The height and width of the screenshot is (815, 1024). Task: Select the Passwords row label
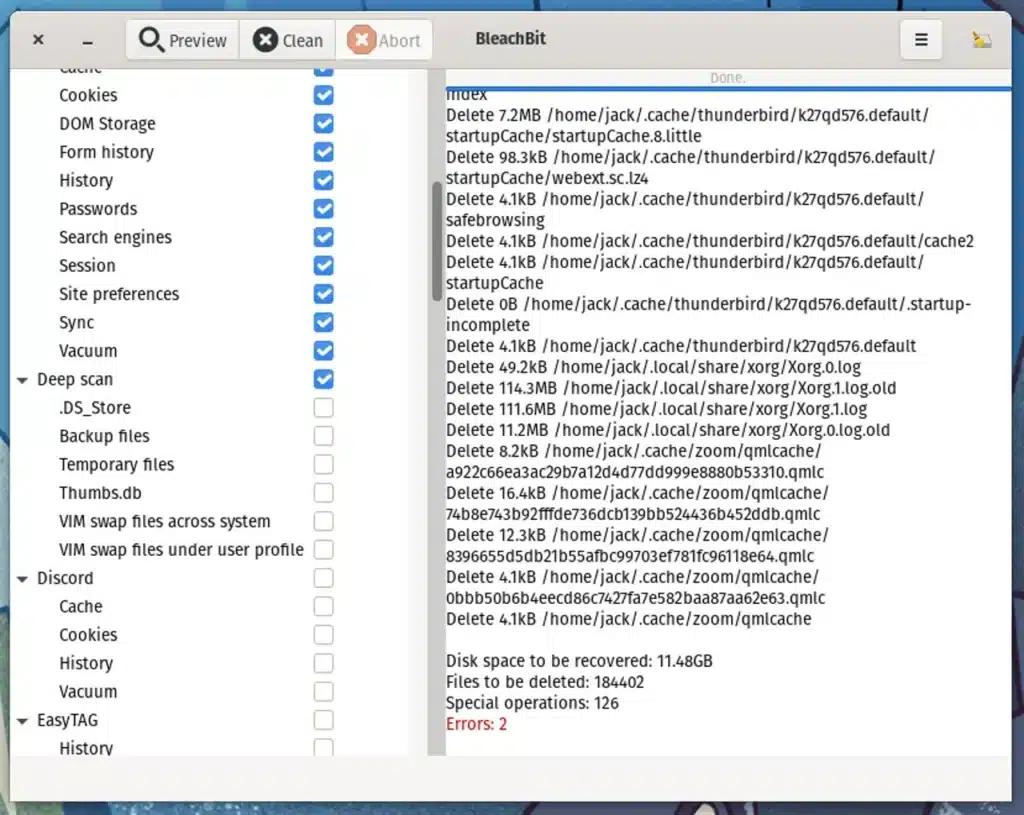click(98, 209)
